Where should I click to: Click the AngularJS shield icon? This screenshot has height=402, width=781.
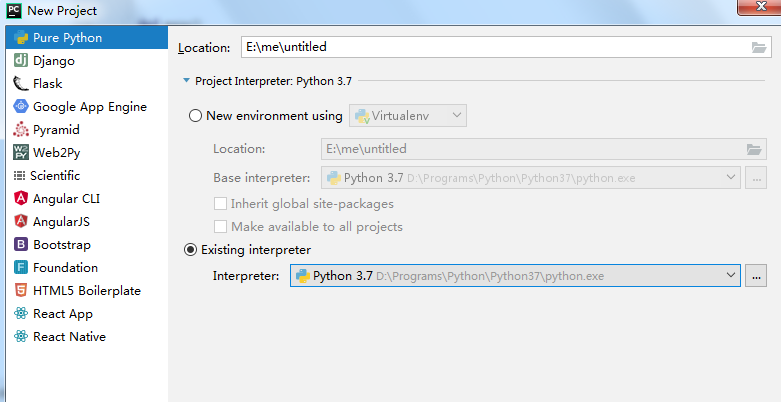coord(21,221)
